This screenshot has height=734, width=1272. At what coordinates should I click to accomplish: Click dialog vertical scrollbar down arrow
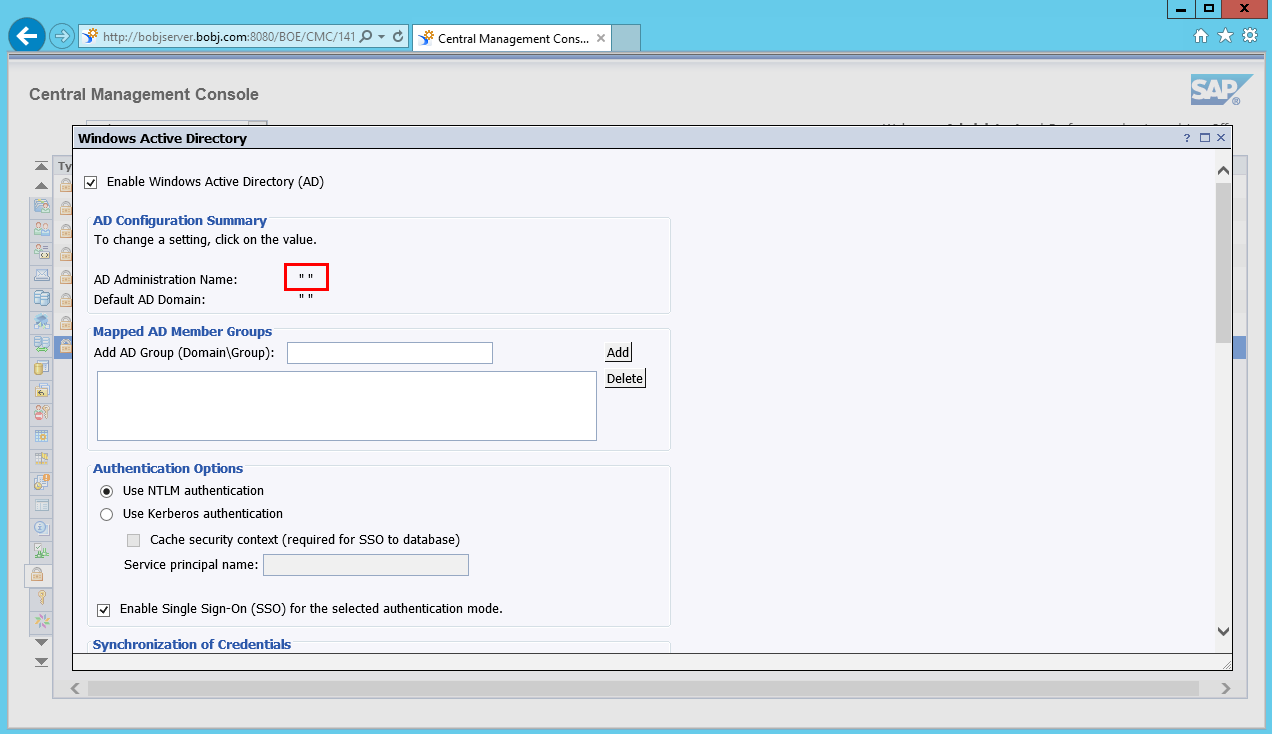tap(1223, 631)
